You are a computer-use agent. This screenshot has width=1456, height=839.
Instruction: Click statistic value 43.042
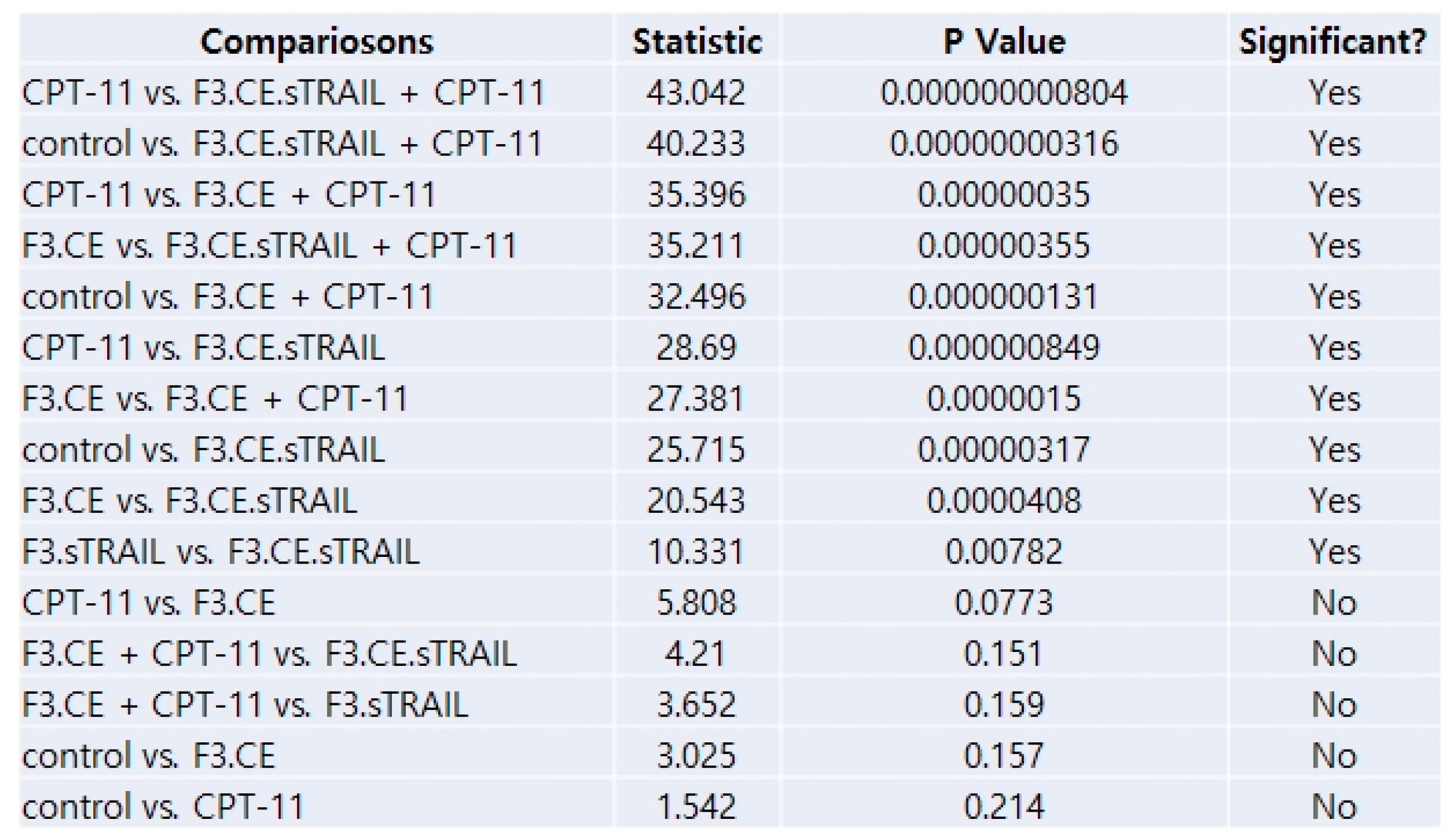click(x=696, y=92)
